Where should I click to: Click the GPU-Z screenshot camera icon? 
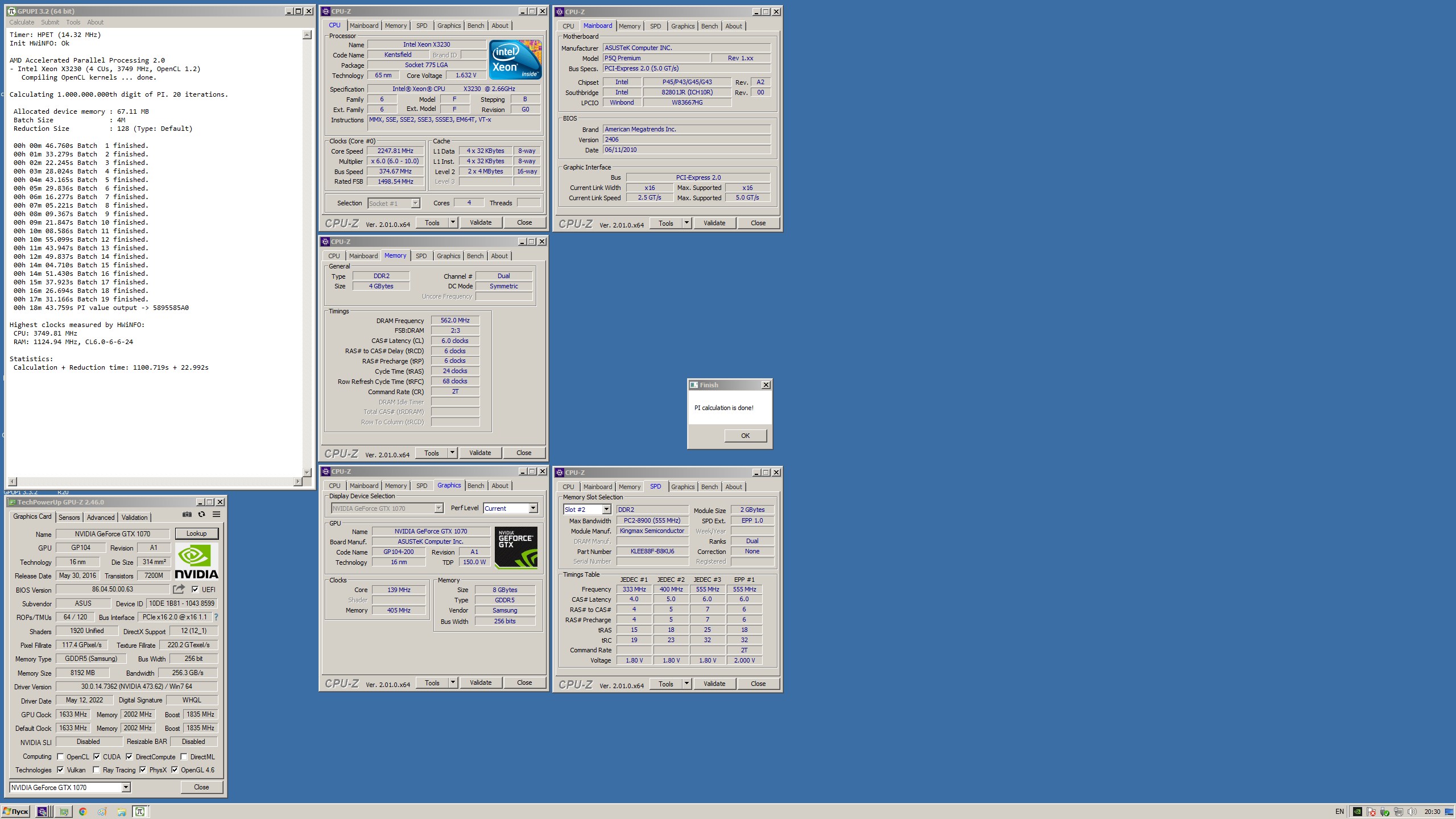pyautogui.click(x=187, y=514)
